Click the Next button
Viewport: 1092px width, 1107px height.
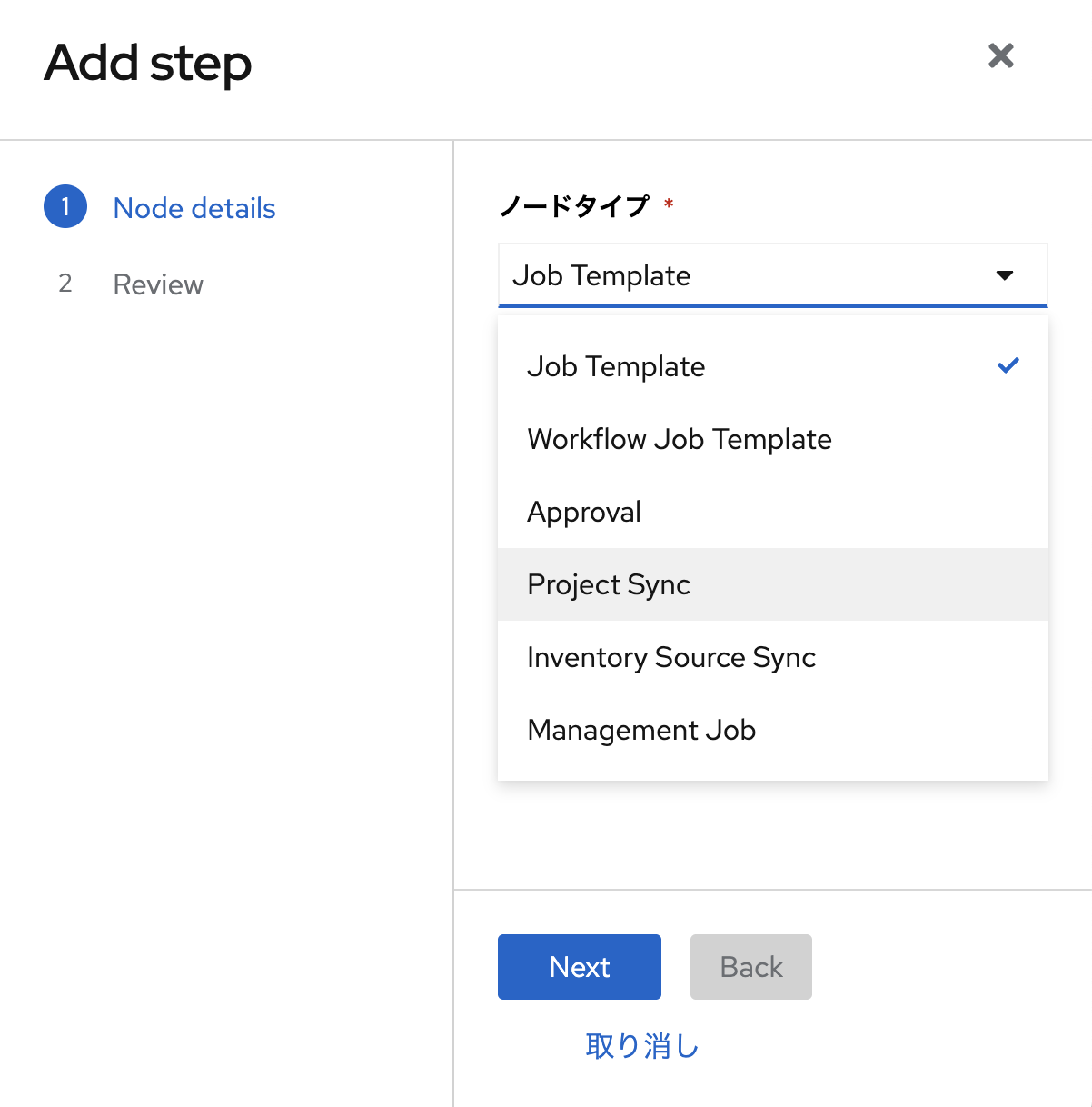coord(580,967)
